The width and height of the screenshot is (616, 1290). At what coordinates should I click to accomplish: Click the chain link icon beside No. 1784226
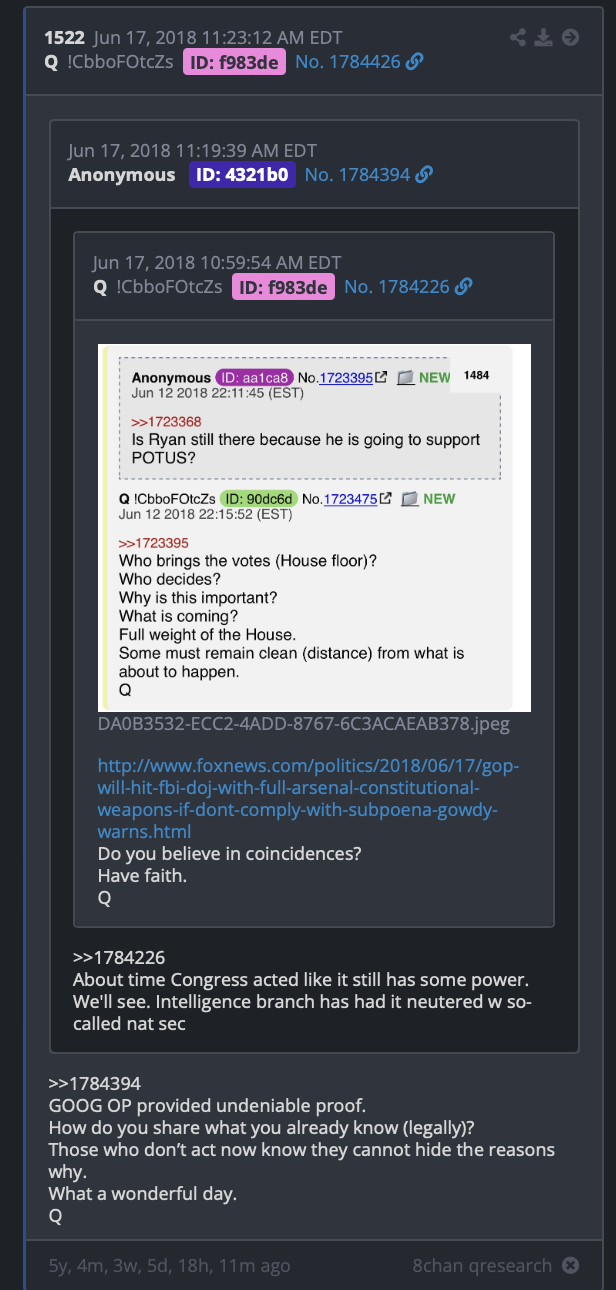tap(463, 287)
